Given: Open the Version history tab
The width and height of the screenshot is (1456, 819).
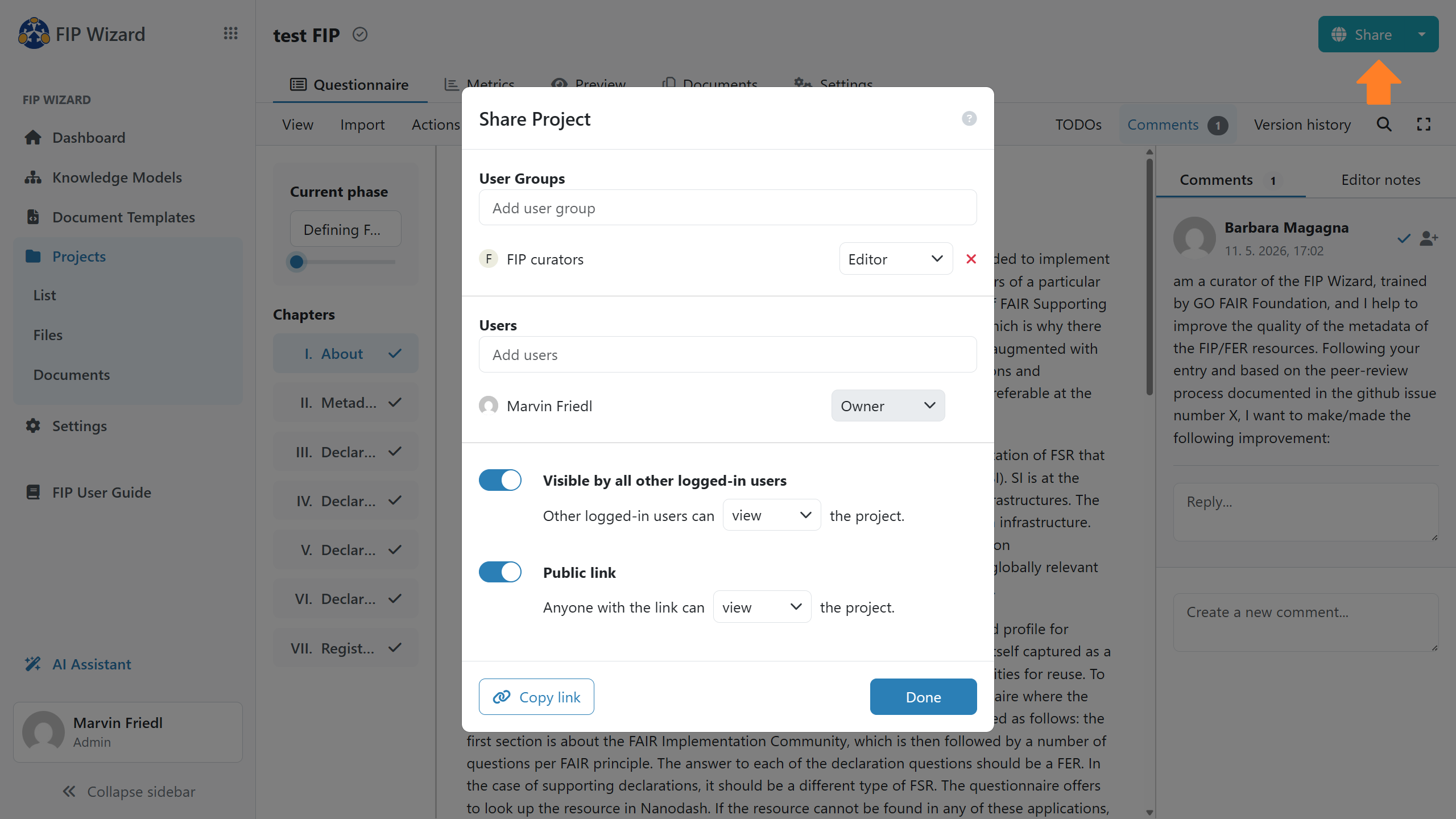Looking at the screenshot, I should (1302, 125).
